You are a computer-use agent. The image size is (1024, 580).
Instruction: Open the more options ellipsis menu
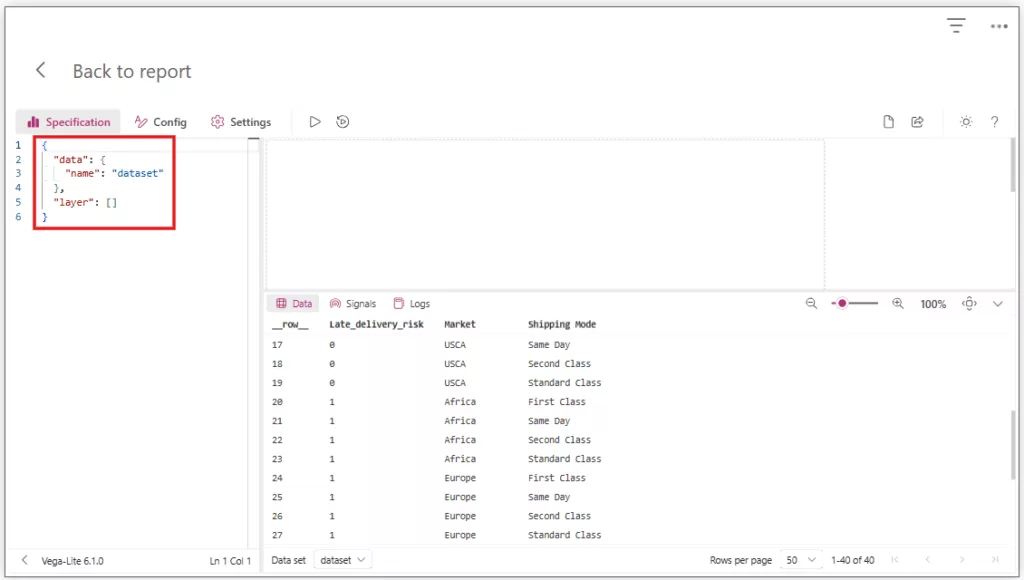[999, 27]
